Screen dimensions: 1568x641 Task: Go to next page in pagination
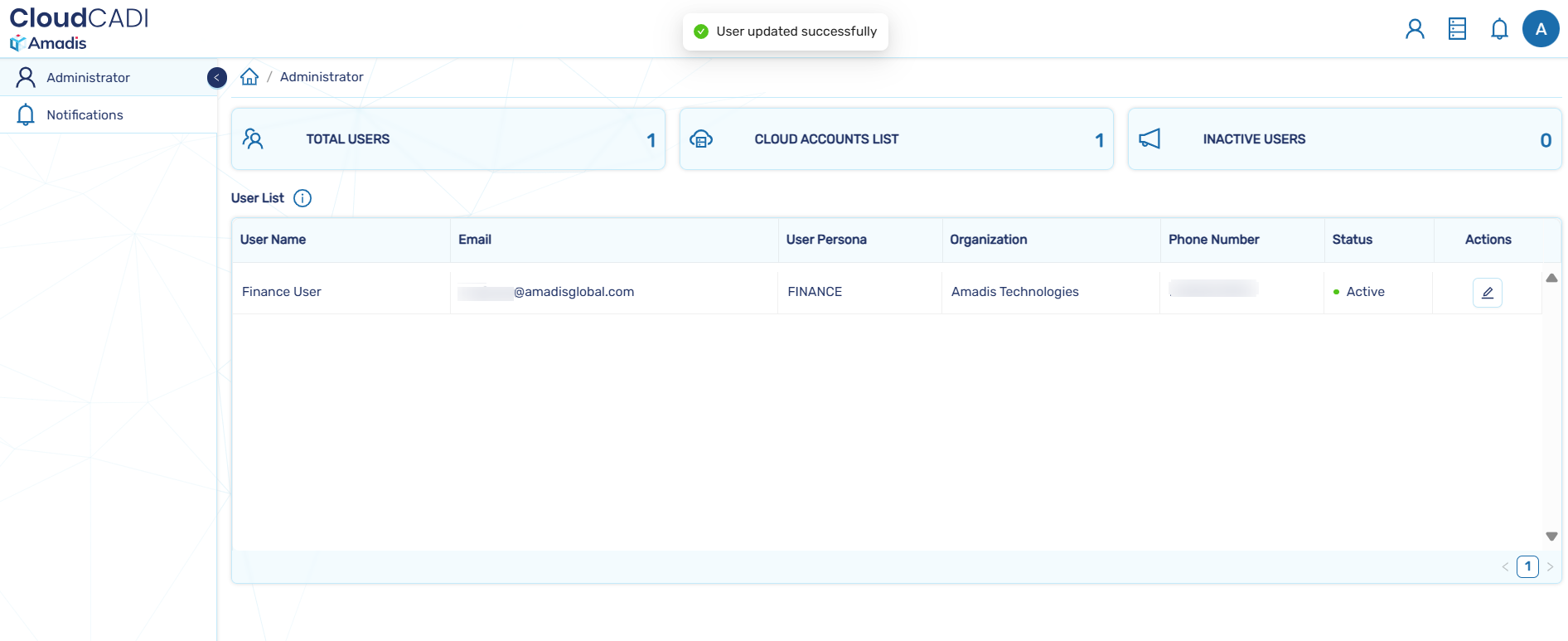(x=1550, y=567)
